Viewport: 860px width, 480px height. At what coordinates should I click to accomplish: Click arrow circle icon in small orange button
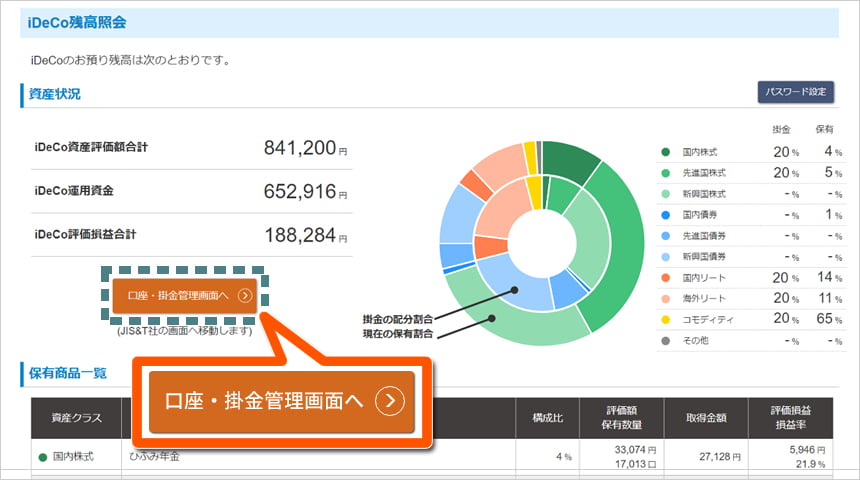pos(245,296)
